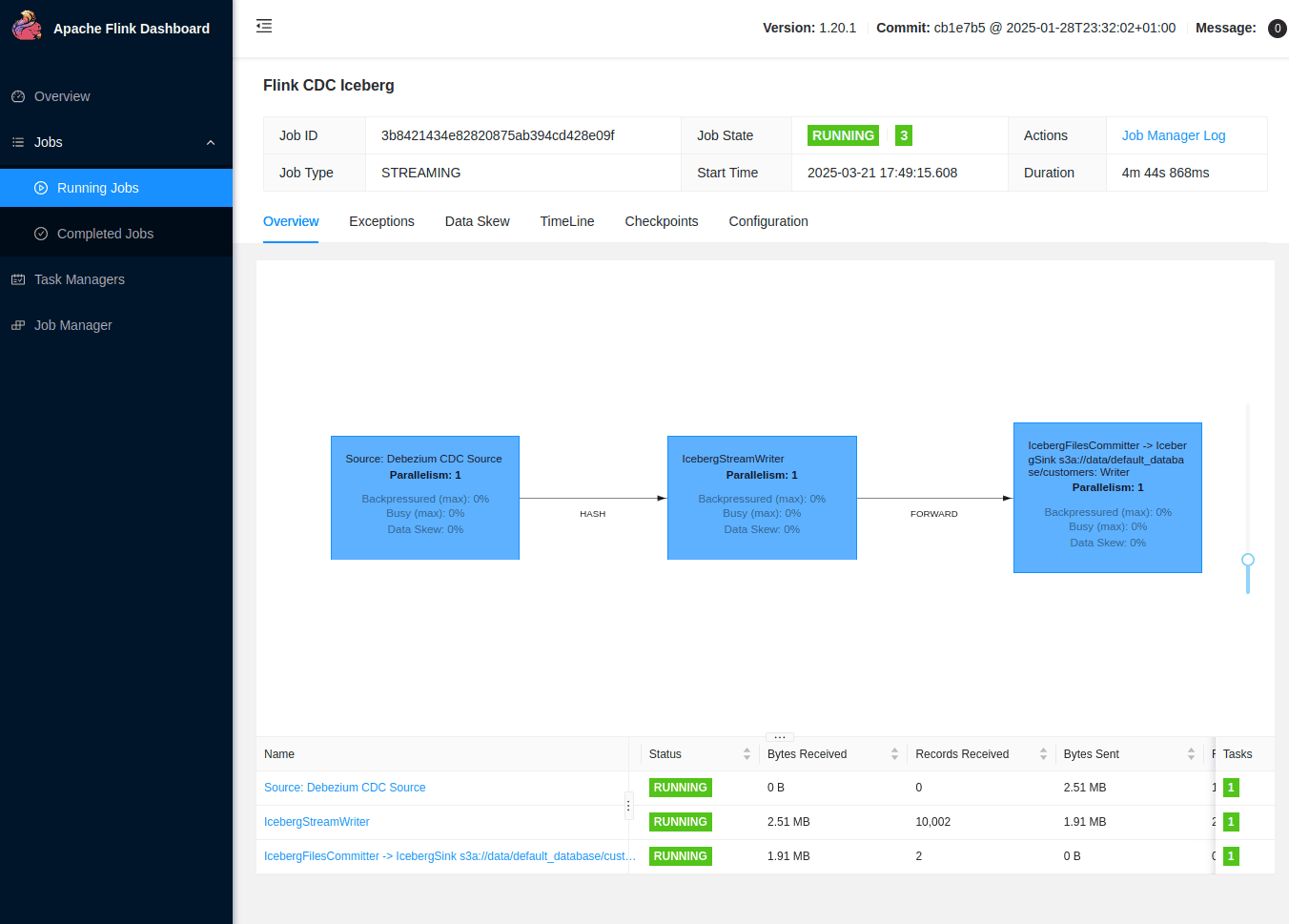Screen dimensions: 1289x924
Task: Click the Job ID value 3b8421434e82820875ab394cd428e09f
Action: point(498,135)
